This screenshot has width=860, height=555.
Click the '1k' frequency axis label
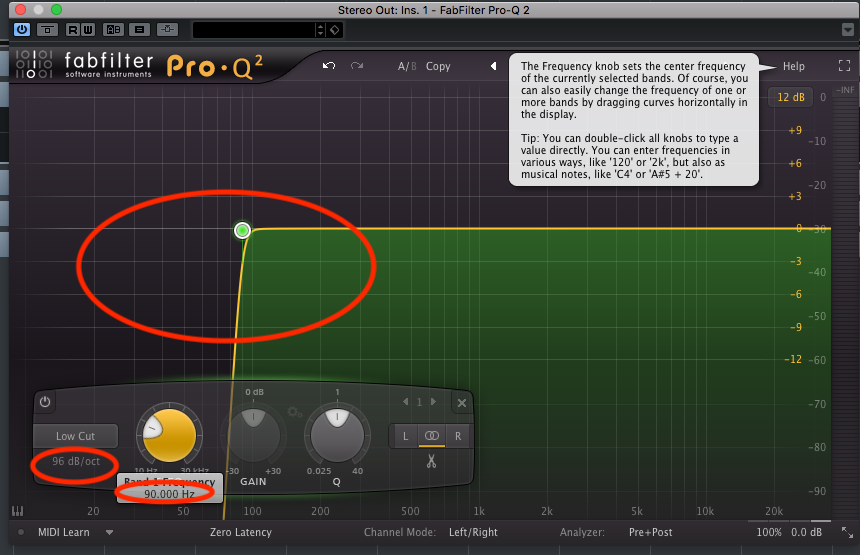(479, 511)
